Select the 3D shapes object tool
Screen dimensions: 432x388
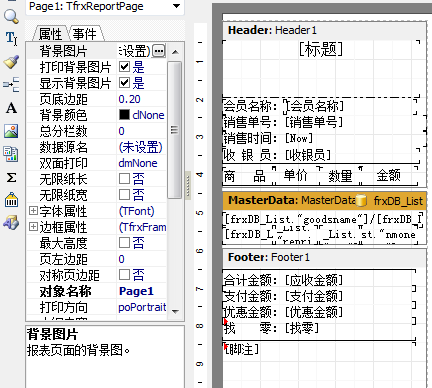coord(11,223)
